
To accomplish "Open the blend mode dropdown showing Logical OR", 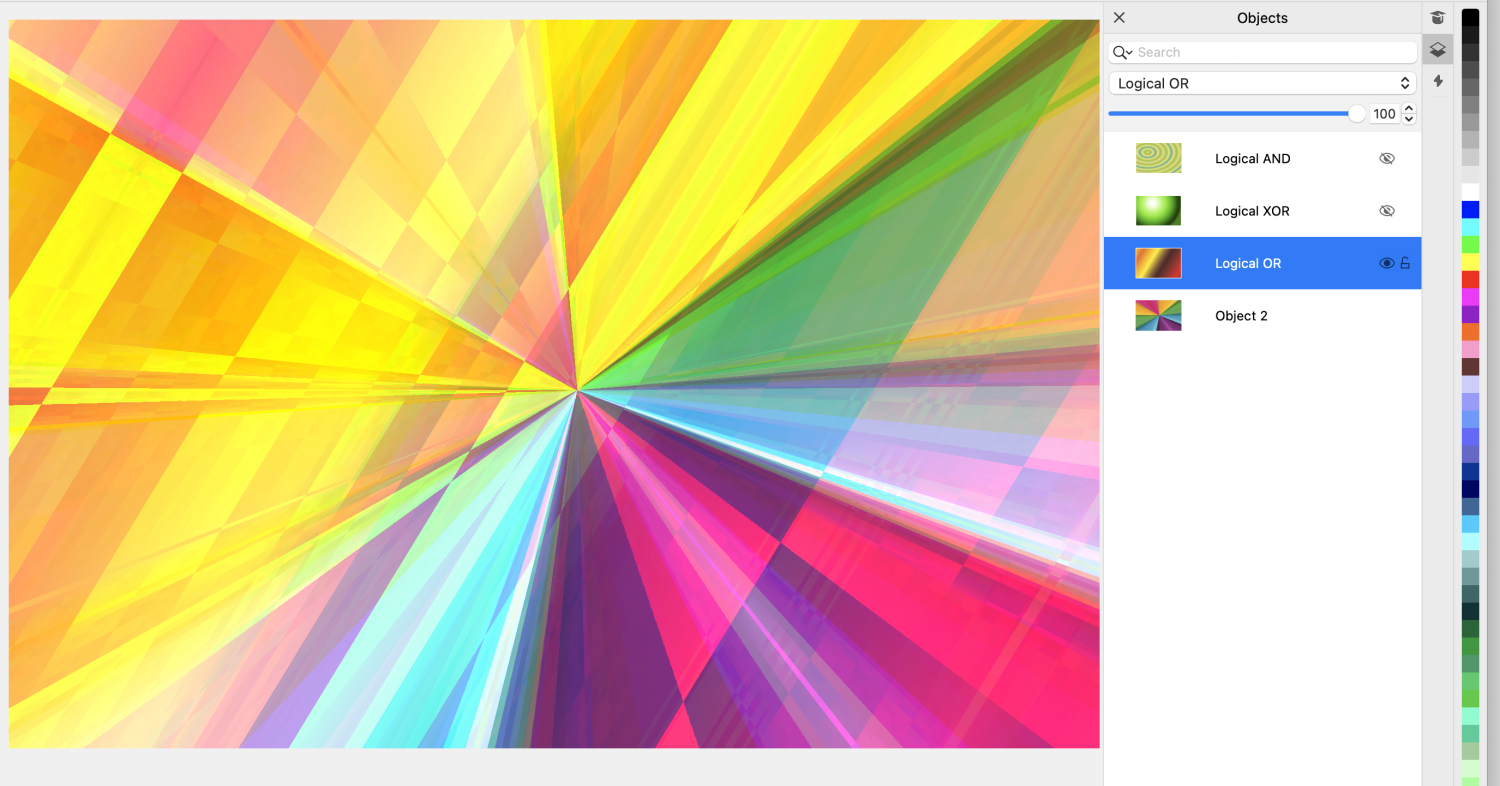I will tap(1262, 83).
